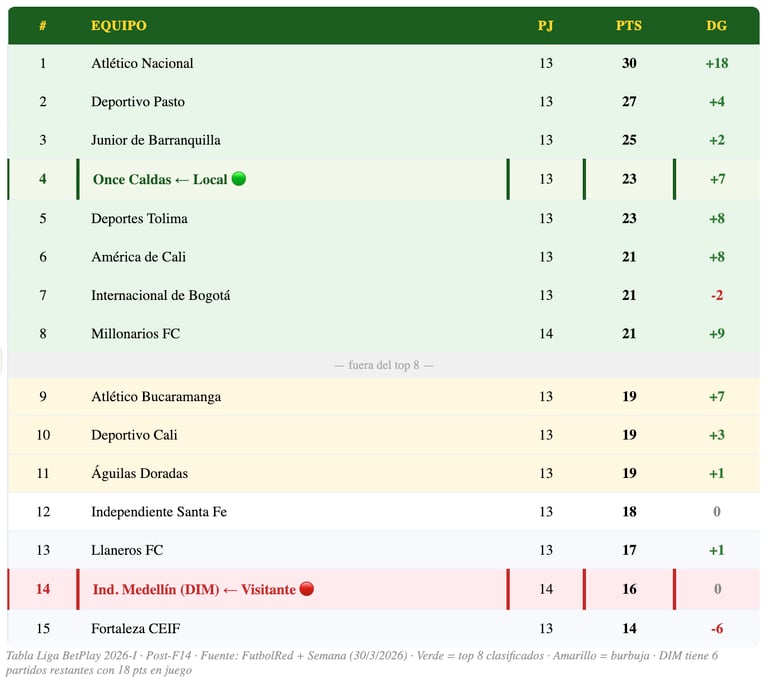Click the PJ column header
Screen dimensions: 768x680
tap(545, 25)
